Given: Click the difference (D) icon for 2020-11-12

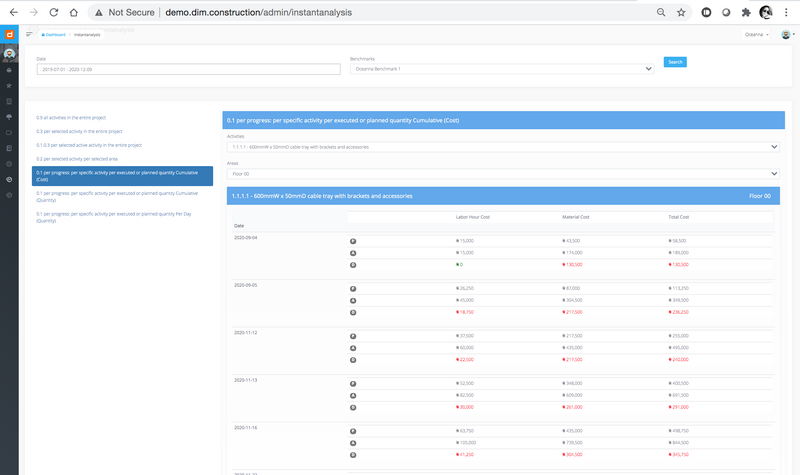Looking at the screenshot, I should click(353, 360).
